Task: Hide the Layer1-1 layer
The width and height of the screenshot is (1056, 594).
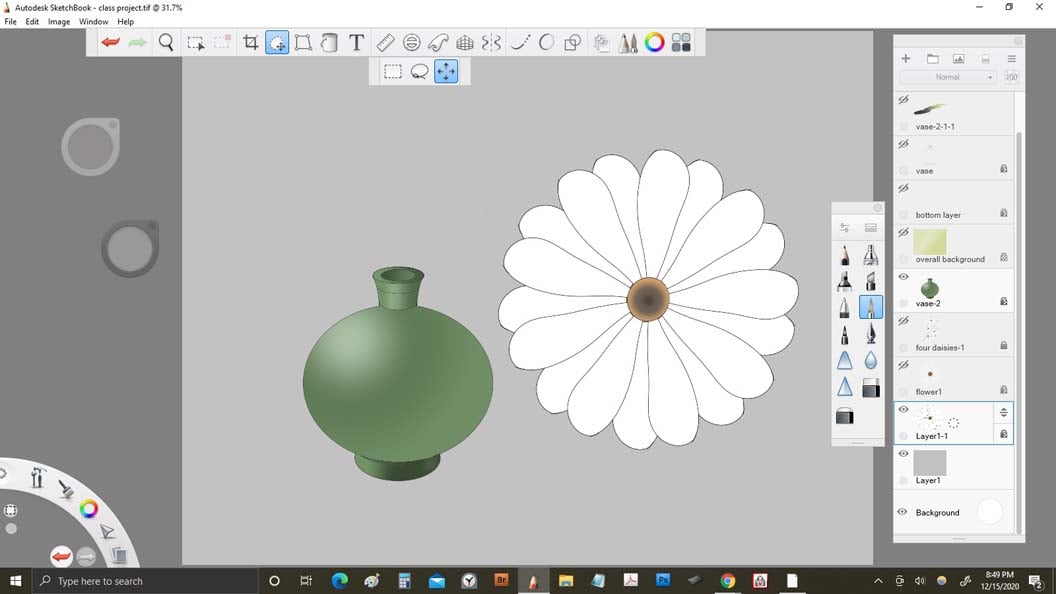Action: (x=904, y=409)
